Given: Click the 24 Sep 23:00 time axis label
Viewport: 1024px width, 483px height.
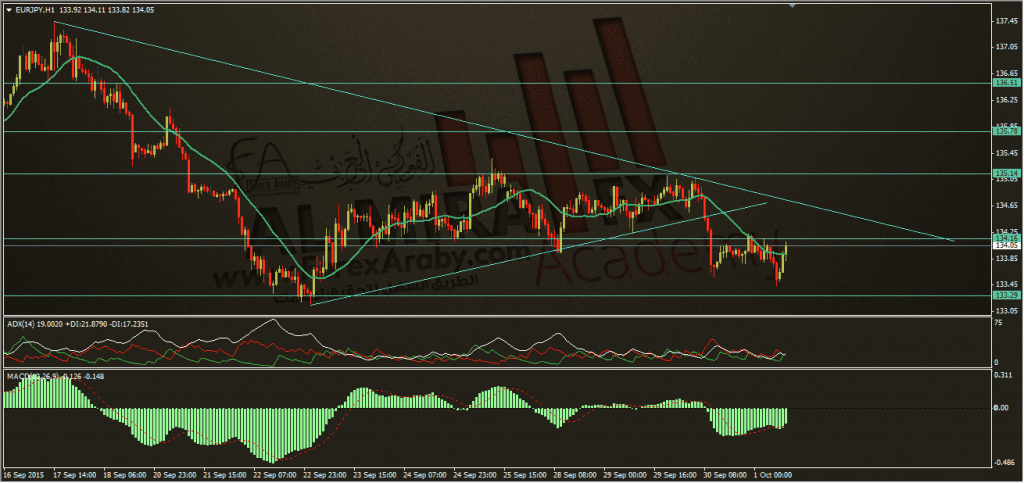Looking at the screenshot, I should [475, 475].
